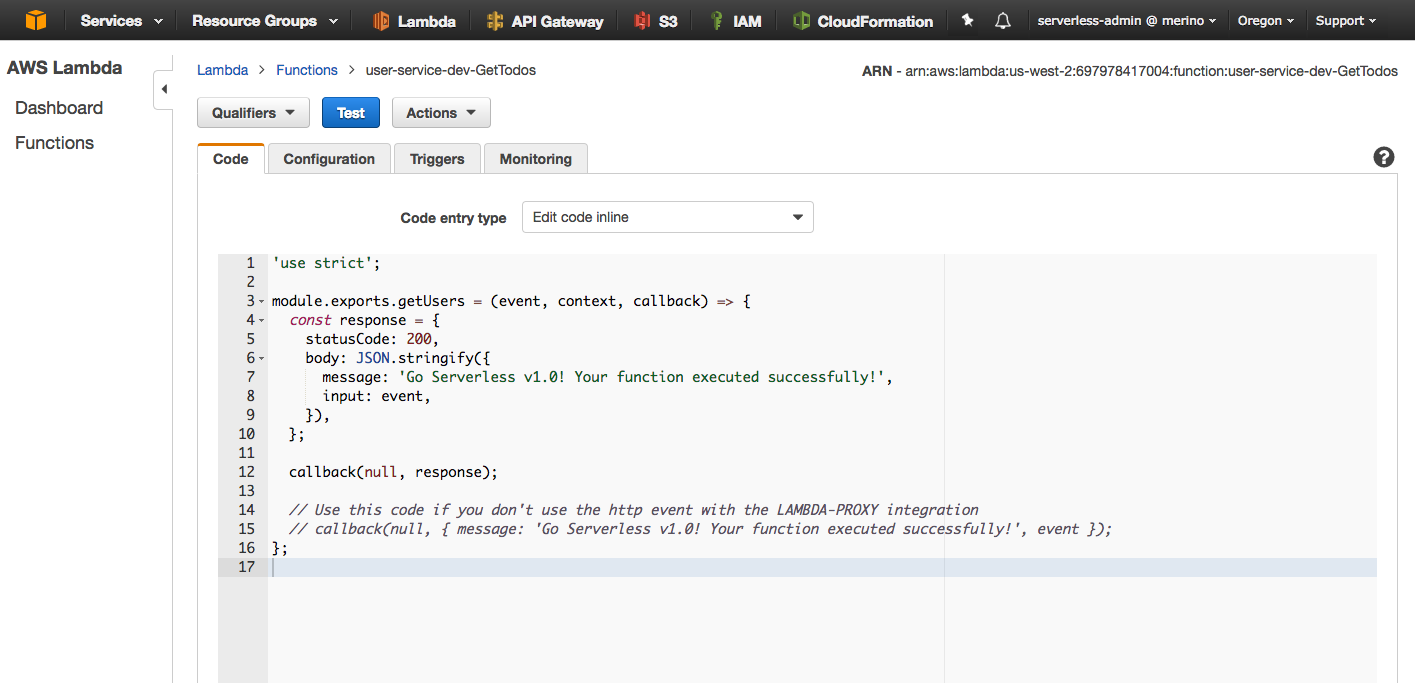Click the callback(null, response) line
The width and height of the screenshot is (1415, 683).
coord(393,472)
